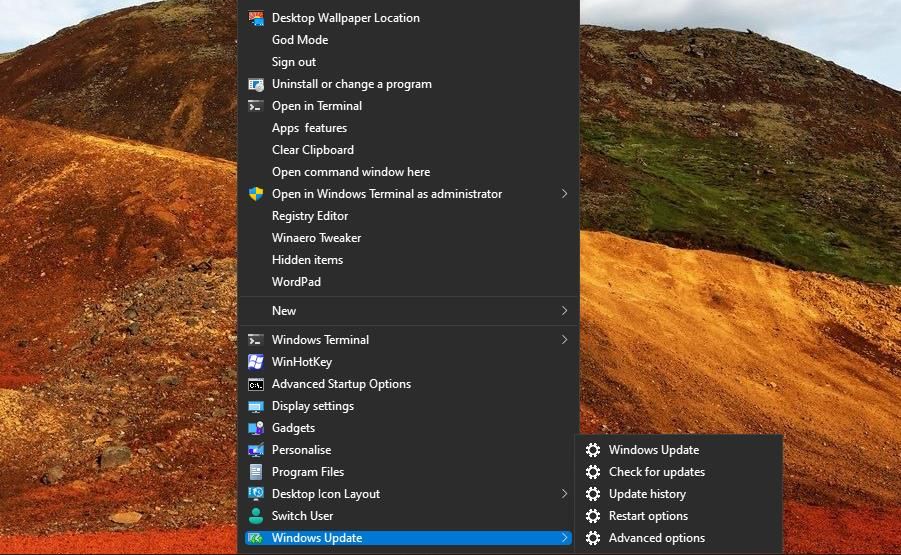Screen dimensions: 901x555
Task: Click the Uninstall or change a program icon
Action: (256, 84)
